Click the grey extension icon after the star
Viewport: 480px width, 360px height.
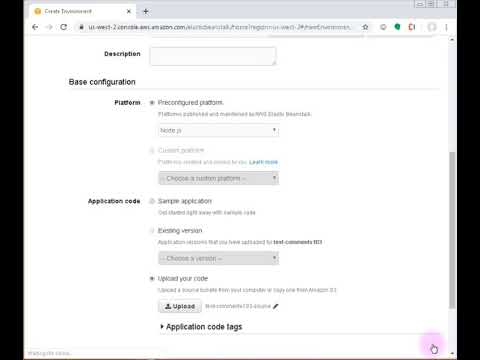point(383,27)
